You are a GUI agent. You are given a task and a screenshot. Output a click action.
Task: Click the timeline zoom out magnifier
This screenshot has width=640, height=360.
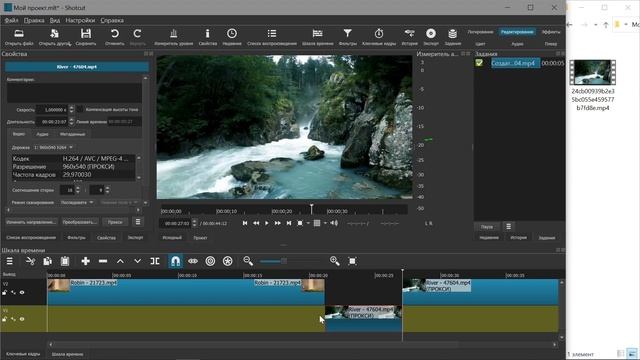[x=248, y=261]
